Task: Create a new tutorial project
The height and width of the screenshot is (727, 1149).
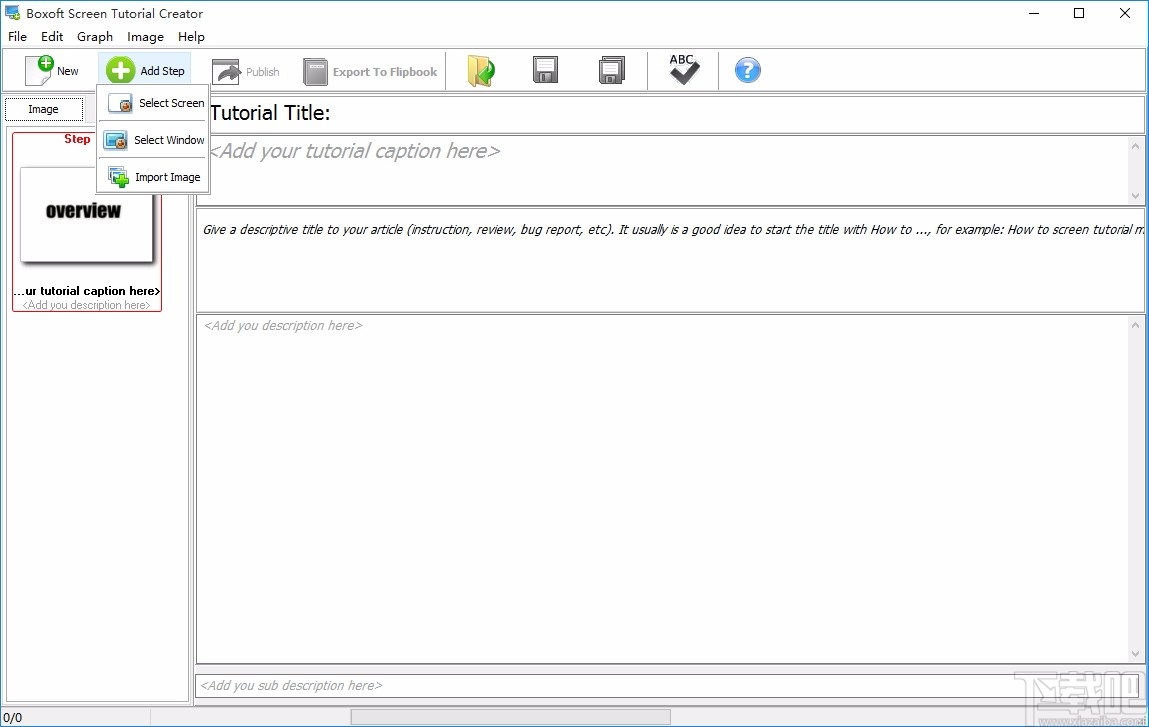Action: point(52,70)
